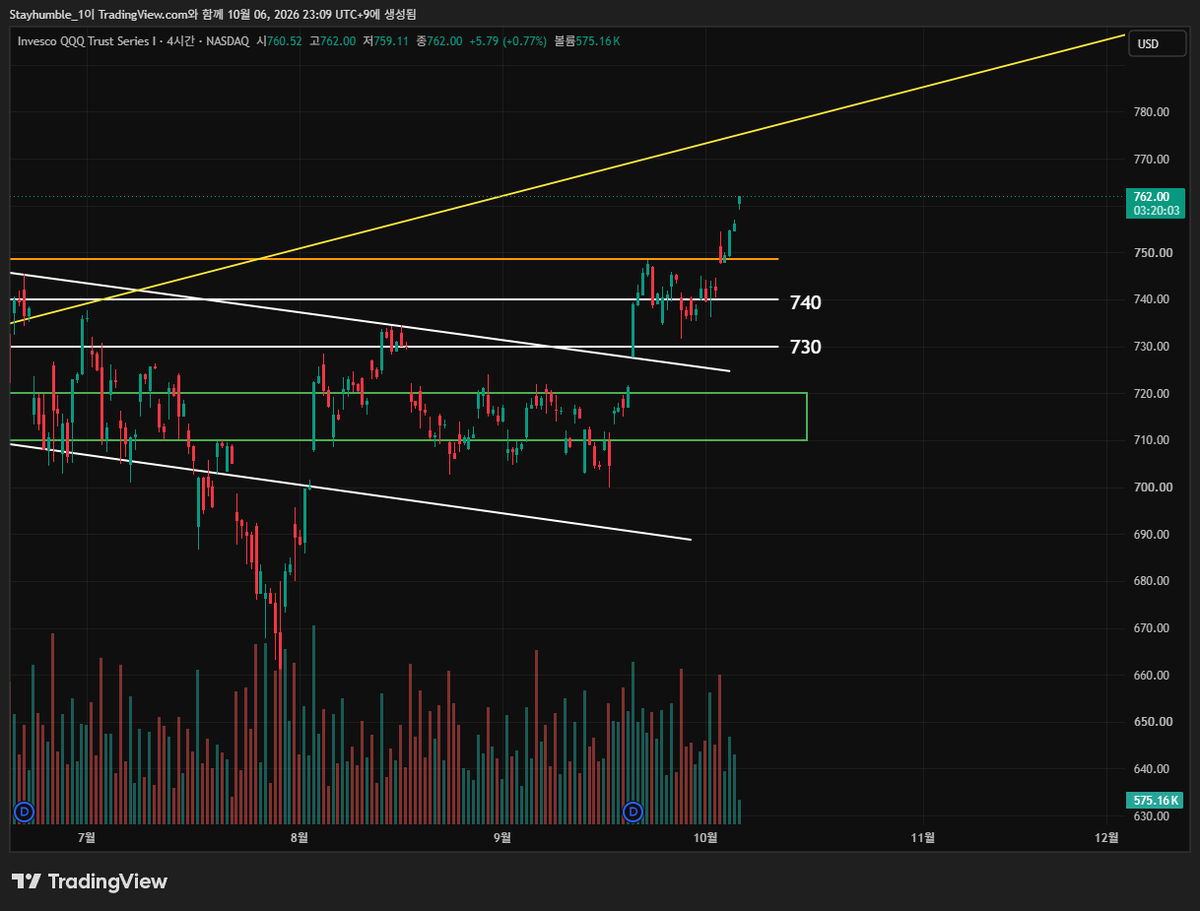Click the 11월 time axis label
This screenshot has height=911, width=1200.
click(x=925, y=837)
